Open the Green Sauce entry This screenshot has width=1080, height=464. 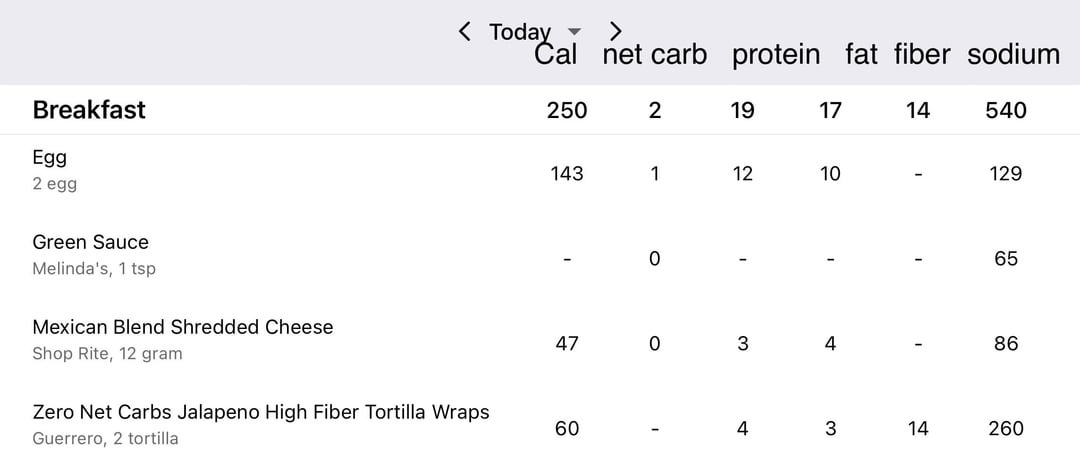pos(90,242)
